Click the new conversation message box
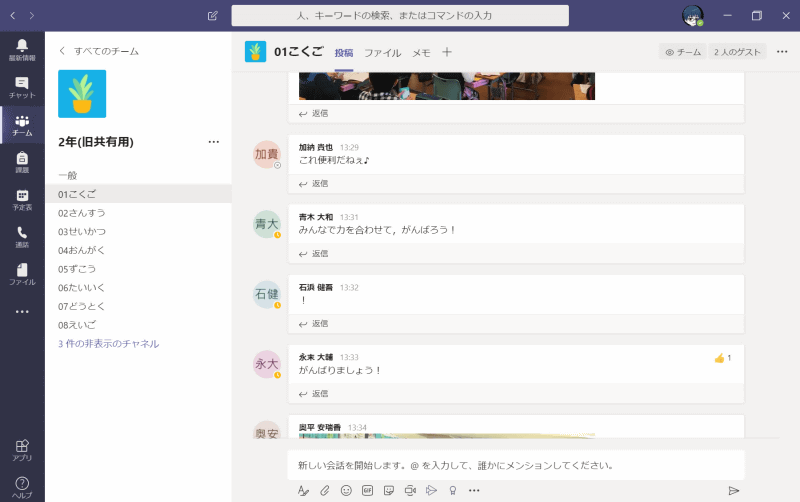800x502 pixels. pyautogui.click(x=516, y=465)
